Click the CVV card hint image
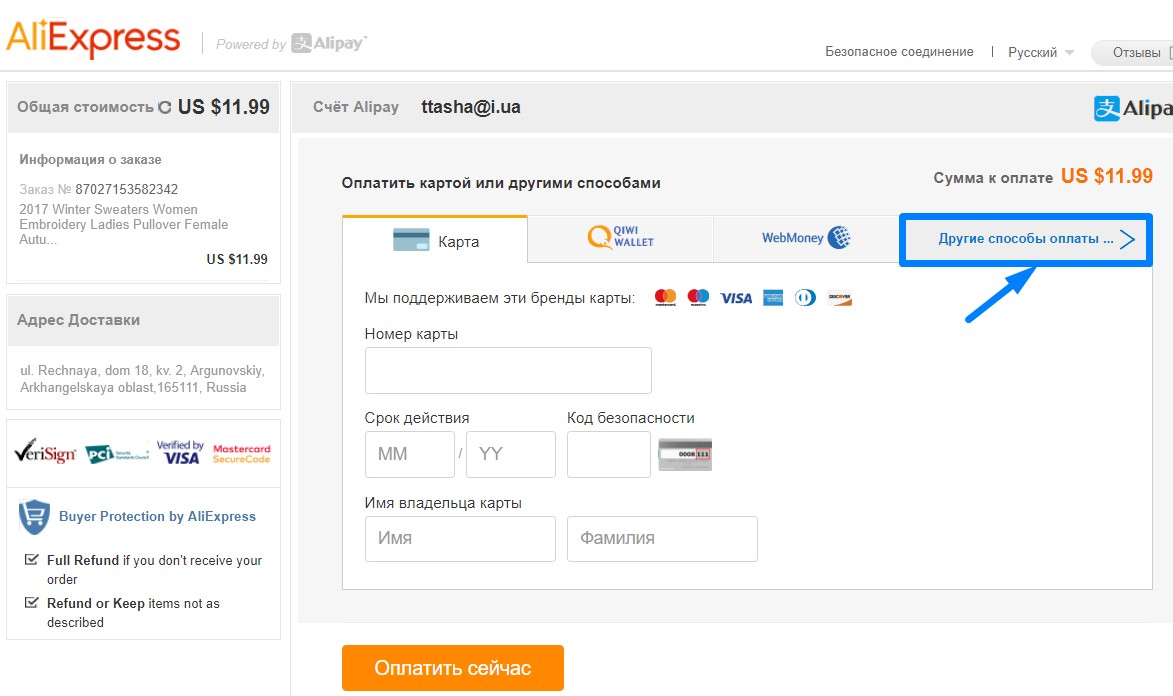Image resolution: width=1173 pixels, height=696 pixels. pos(684,454)
